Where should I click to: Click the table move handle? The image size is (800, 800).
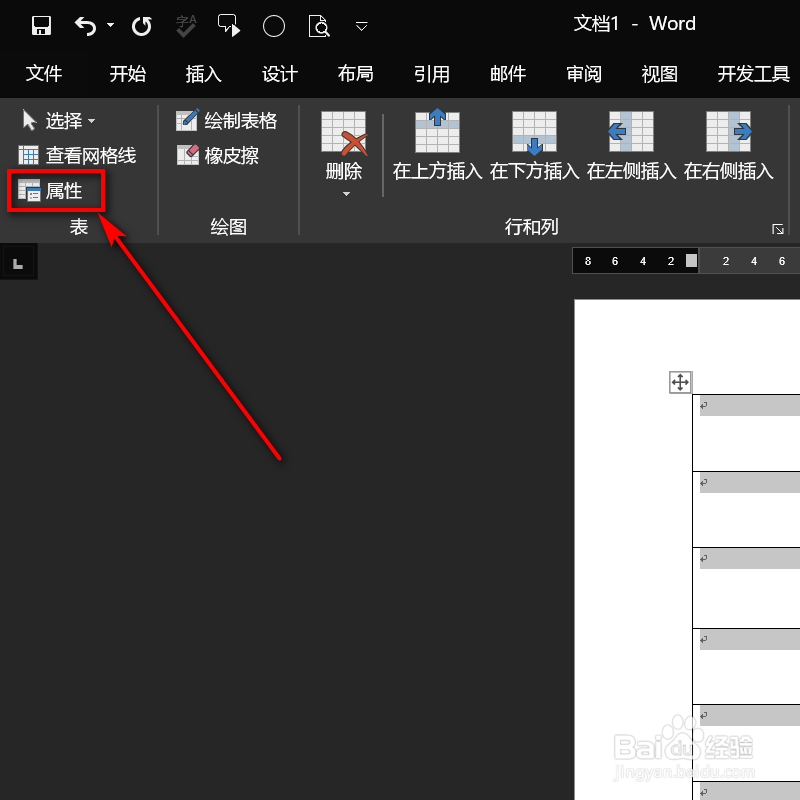pyautogui.click(x=680, y=382)
